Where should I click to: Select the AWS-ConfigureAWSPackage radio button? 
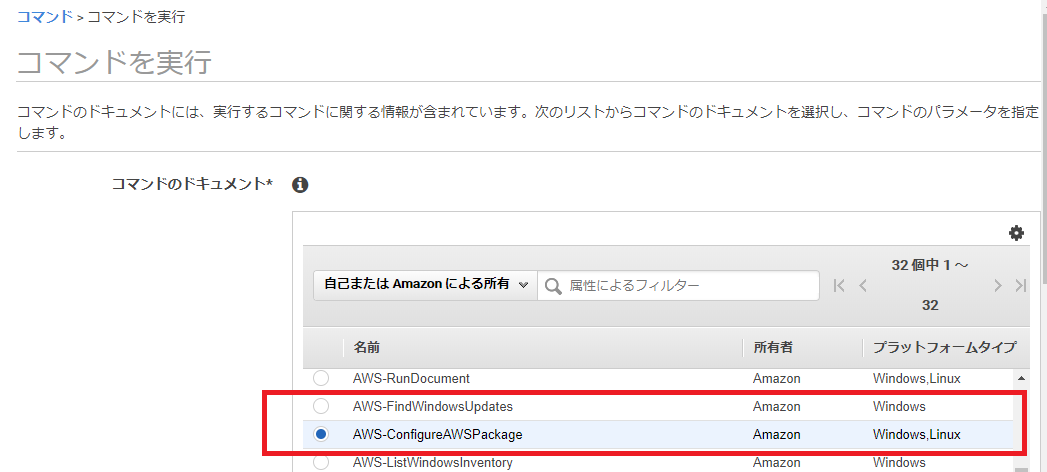coord(321,434)
